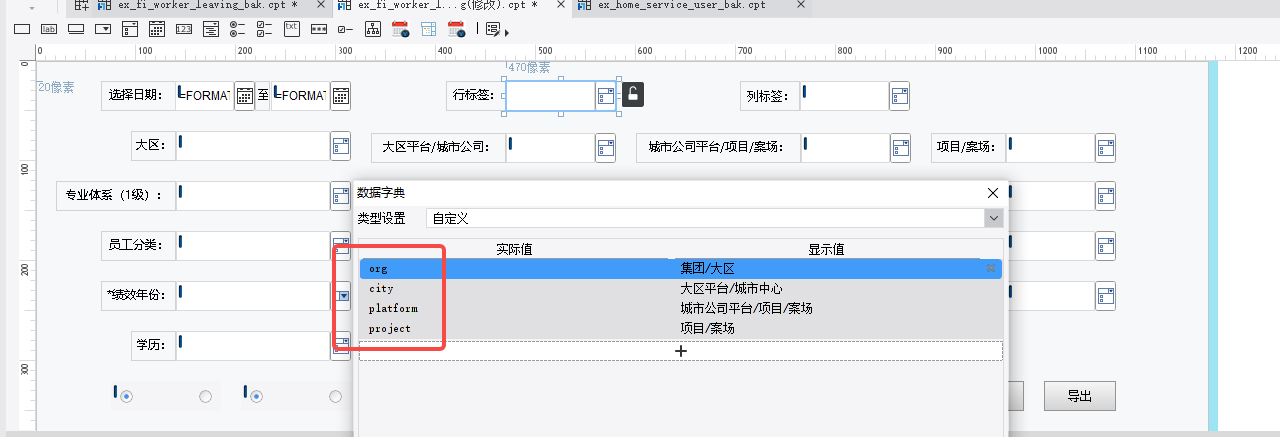Select the text box widget tool

[22, 29]
